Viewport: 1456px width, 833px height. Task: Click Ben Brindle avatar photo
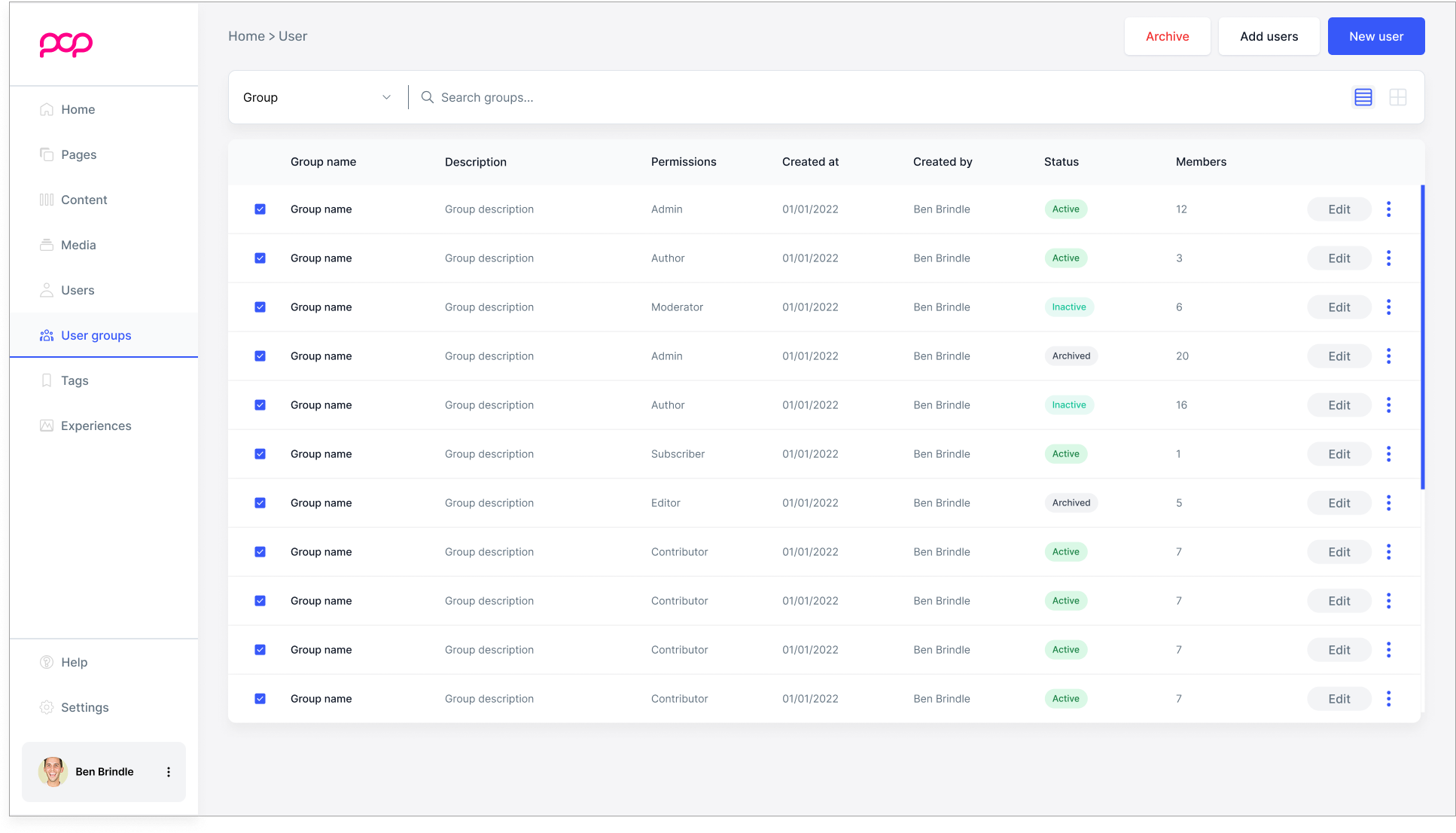click(x=53, y=772)
